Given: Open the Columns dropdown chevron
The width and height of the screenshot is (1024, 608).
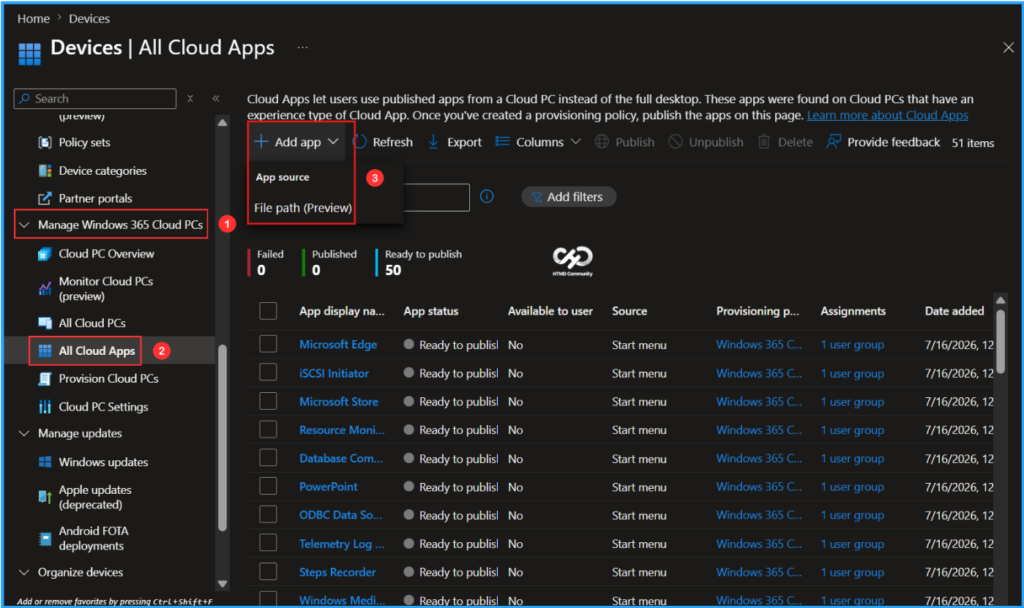Looking at the screenshot, I should (x=575, y=142).
